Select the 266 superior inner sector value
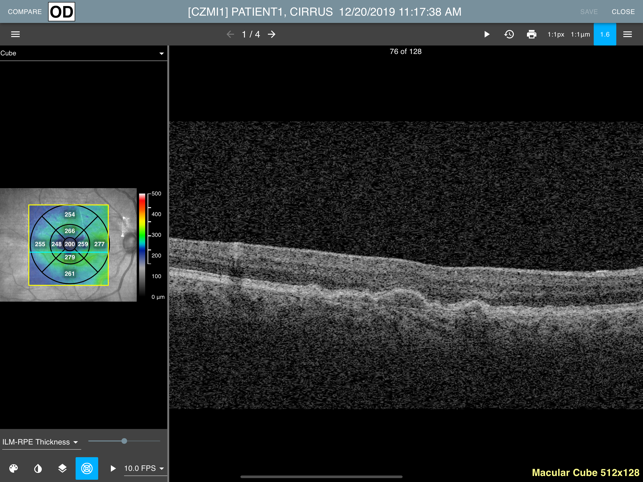This screenshot has height=482, width=643. [70, 231]
